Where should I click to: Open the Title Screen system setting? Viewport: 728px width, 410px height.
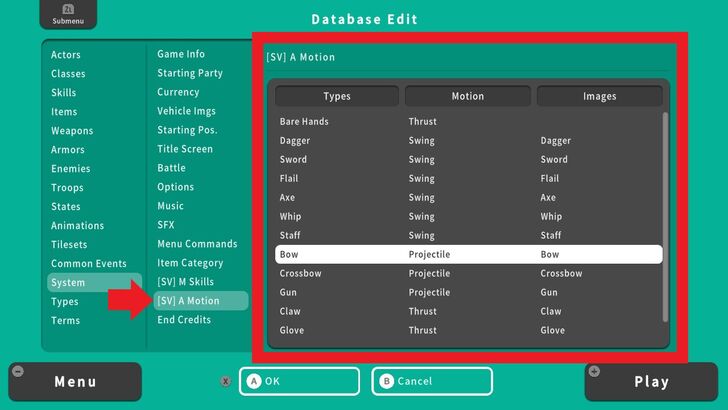[185, 149]
